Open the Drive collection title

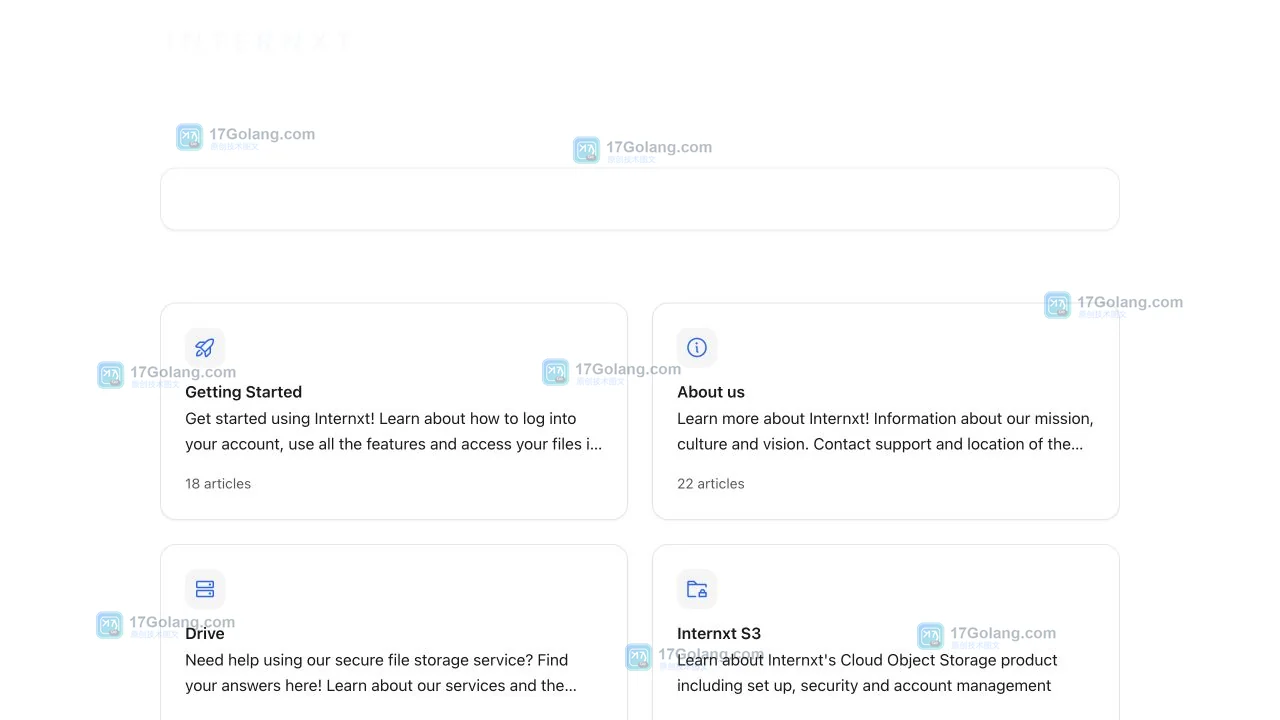pos(205,633)
